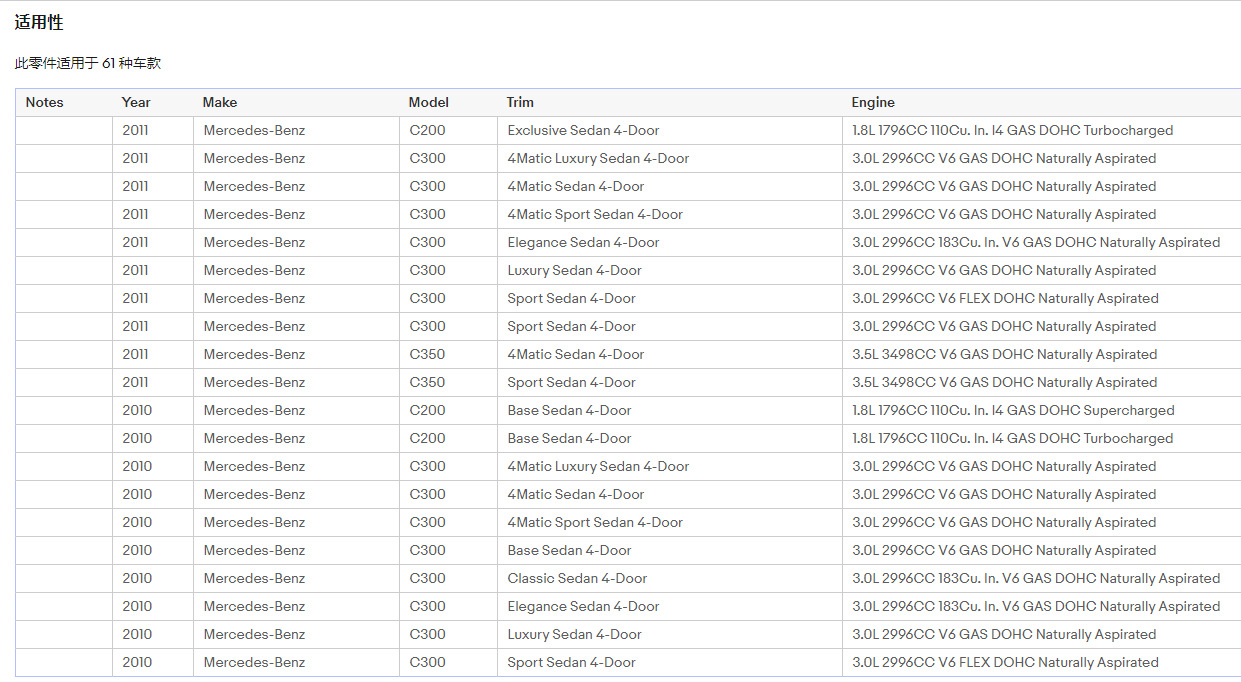Click the Notes cell of the Exclusive Sedan row
The height and width of the screenshot is (682, 1241).
tap(64, 130)
